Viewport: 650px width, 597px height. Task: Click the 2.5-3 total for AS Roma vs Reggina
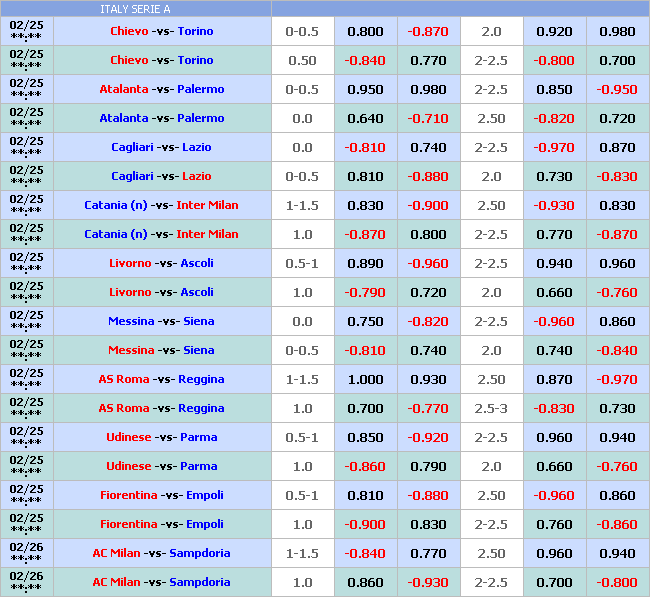[x=491, y=408]
